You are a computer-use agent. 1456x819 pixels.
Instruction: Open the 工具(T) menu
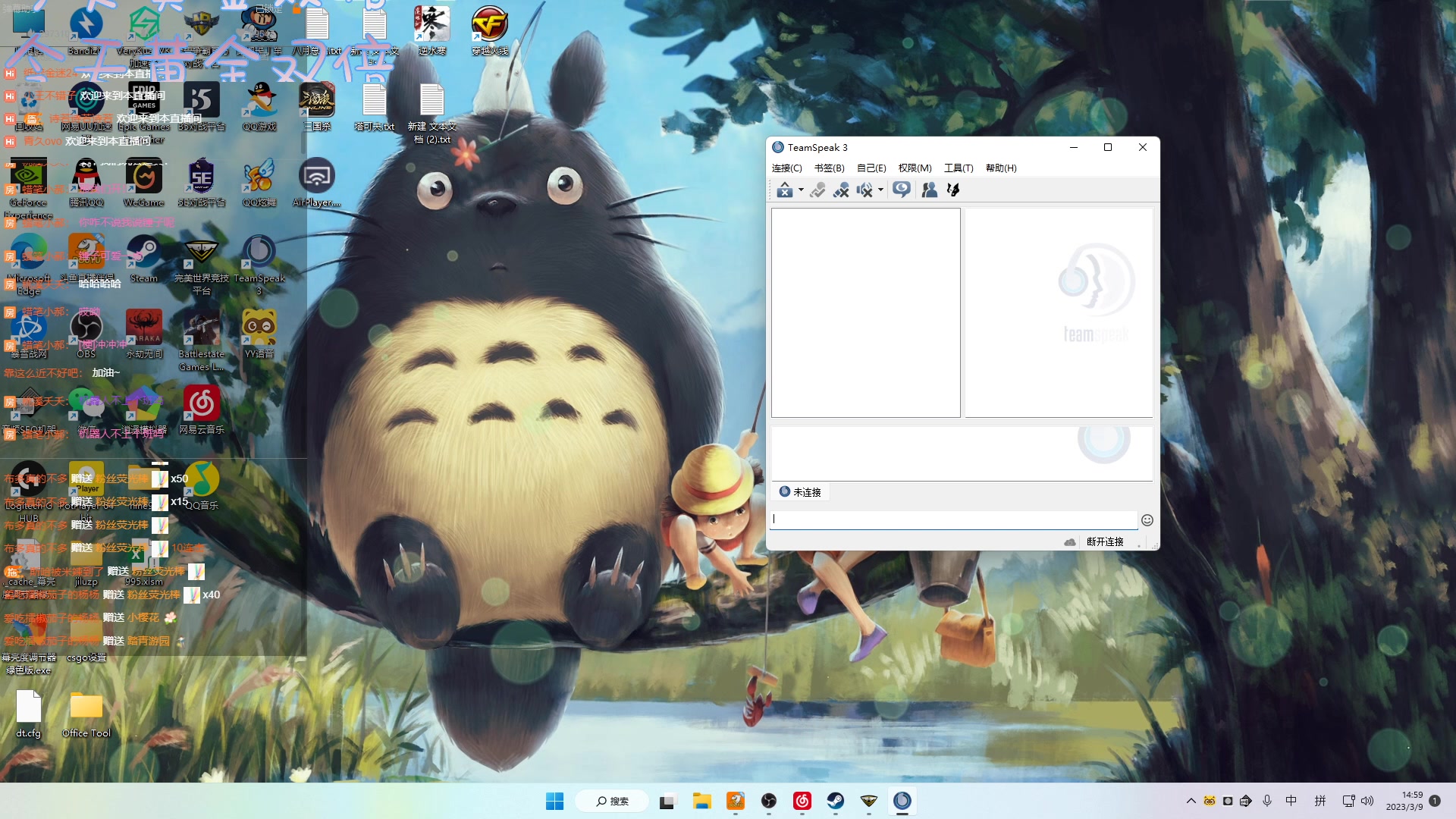(x=959, y=168)
